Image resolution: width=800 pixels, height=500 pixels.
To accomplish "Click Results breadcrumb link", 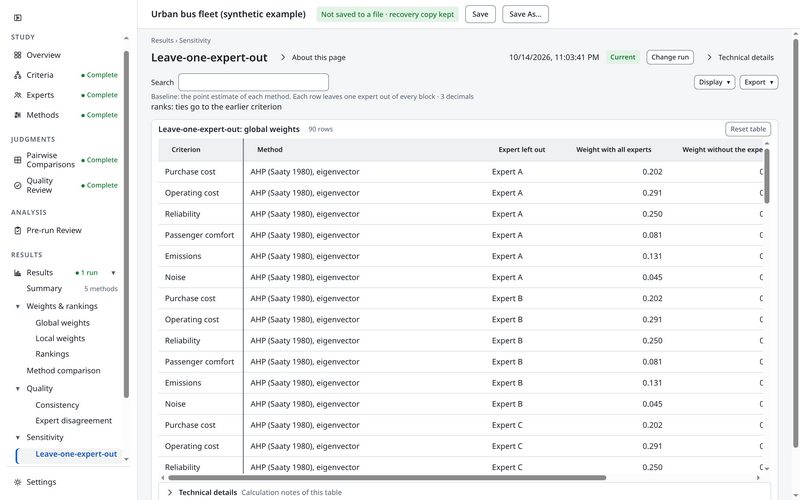I will [162, 40].
